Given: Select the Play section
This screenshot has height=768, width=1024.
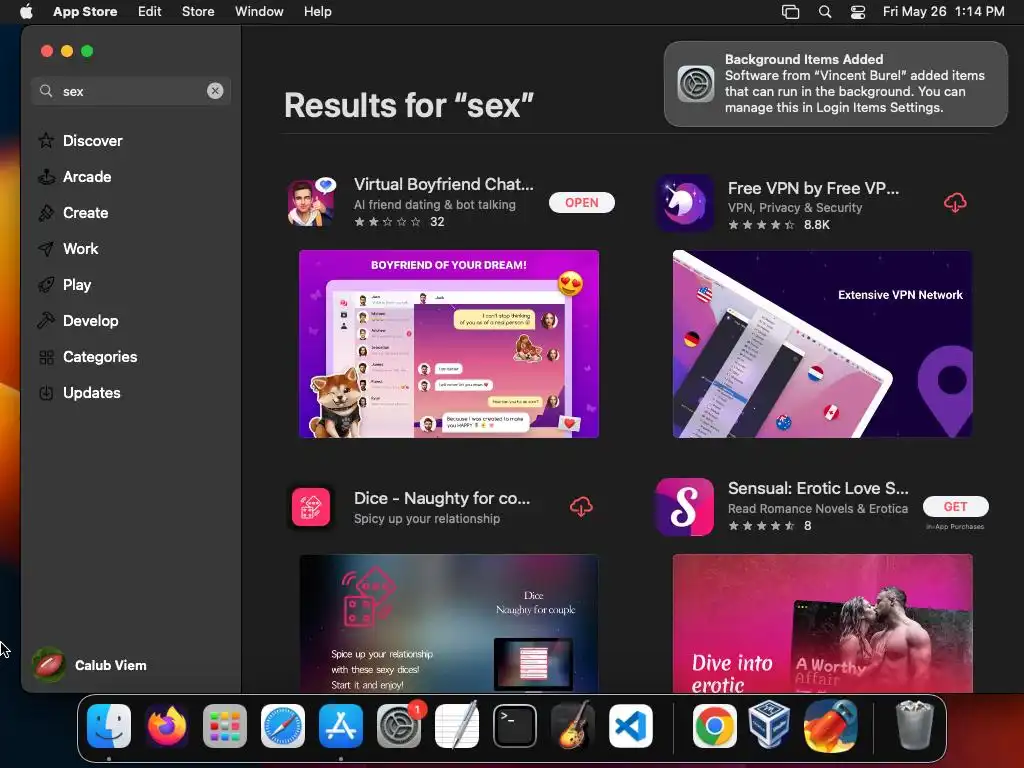Looking at the screenshot, I should coord(77,285).
